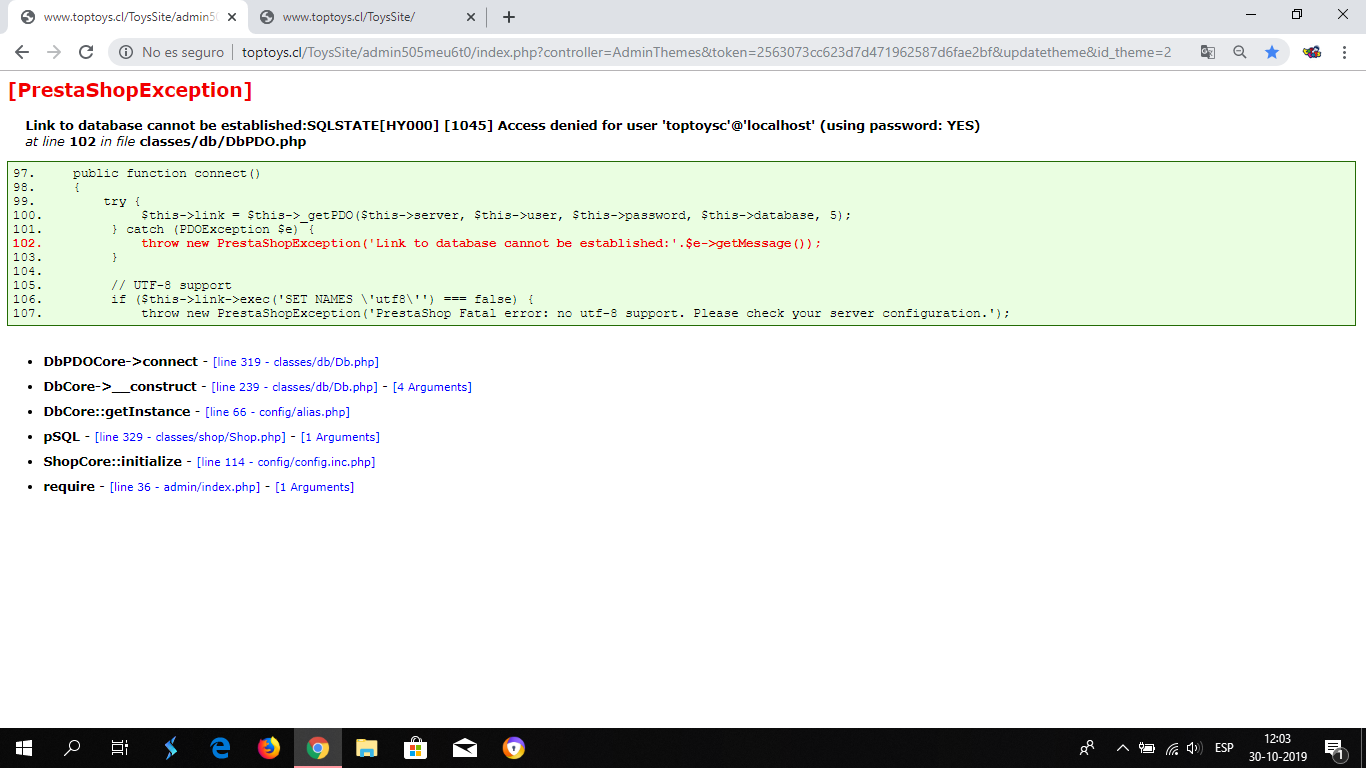
Task: Click the 'Link to database cannot be established' message
Action: pyautogui.click(x=502, y=126)
